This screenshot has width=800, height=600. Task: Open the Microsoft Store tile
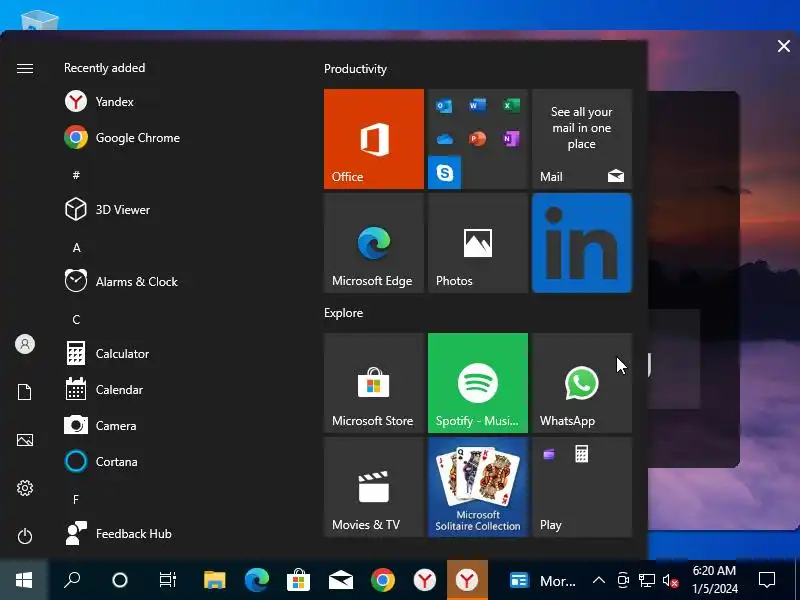tap(373, 383)
